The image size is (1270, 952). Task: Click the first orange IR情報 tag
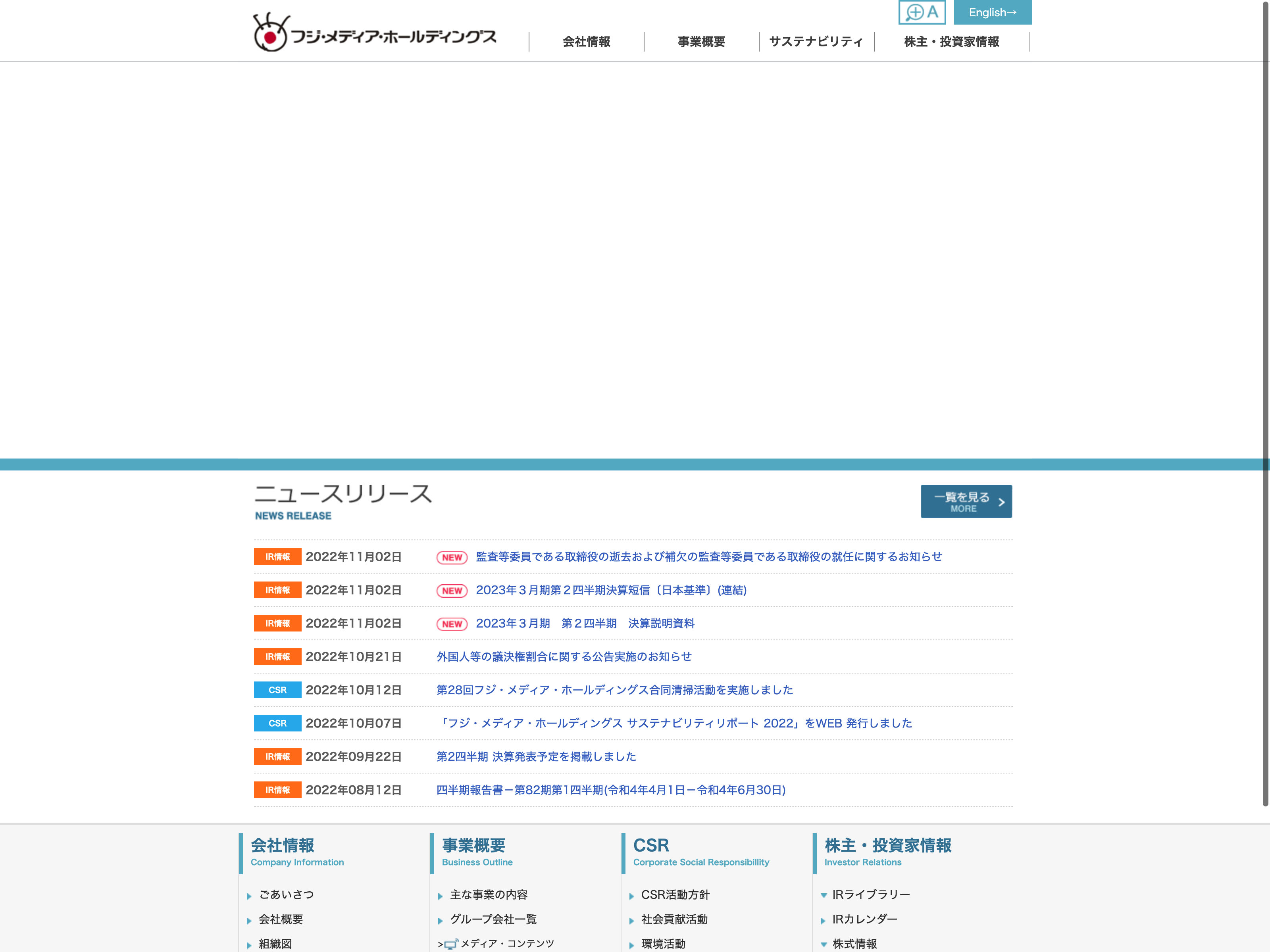277,557
